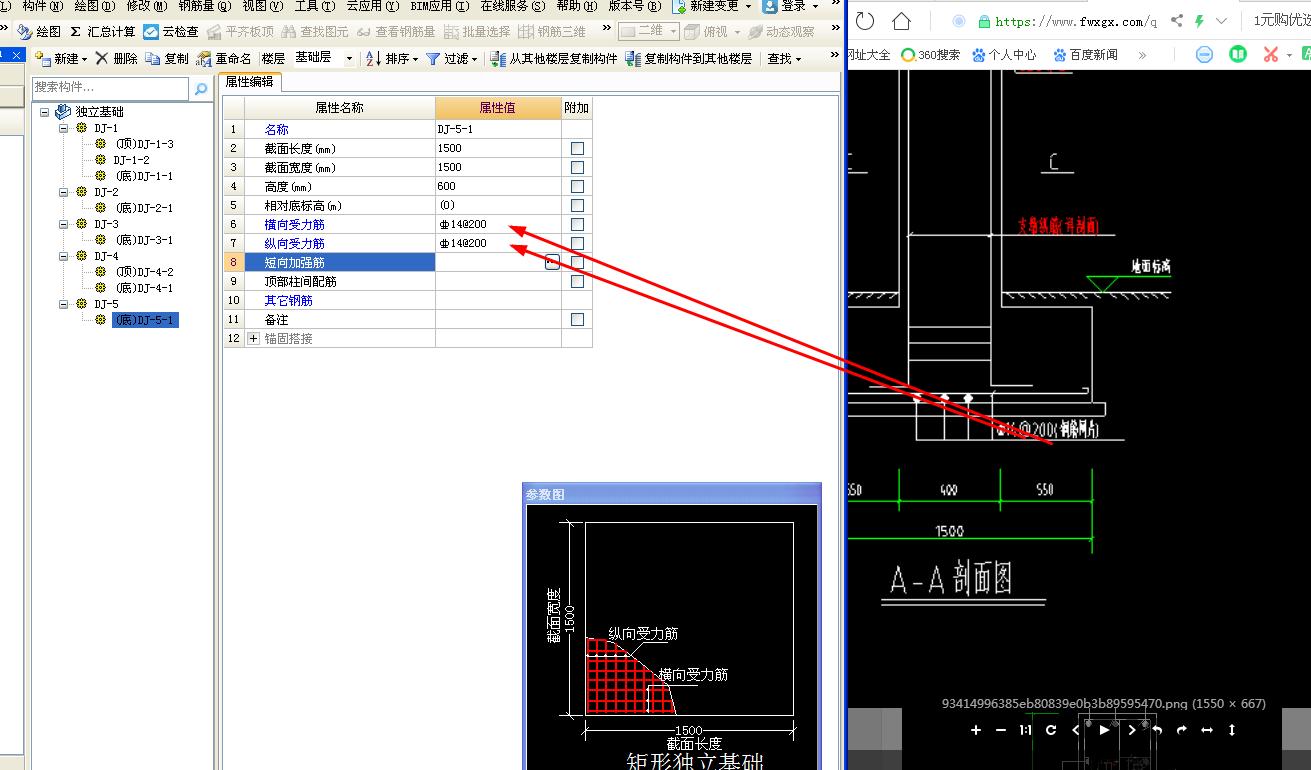The image size is (1311, 770).
Task: Click the component search magnifier icon
Action: click(x=201, y=89)
